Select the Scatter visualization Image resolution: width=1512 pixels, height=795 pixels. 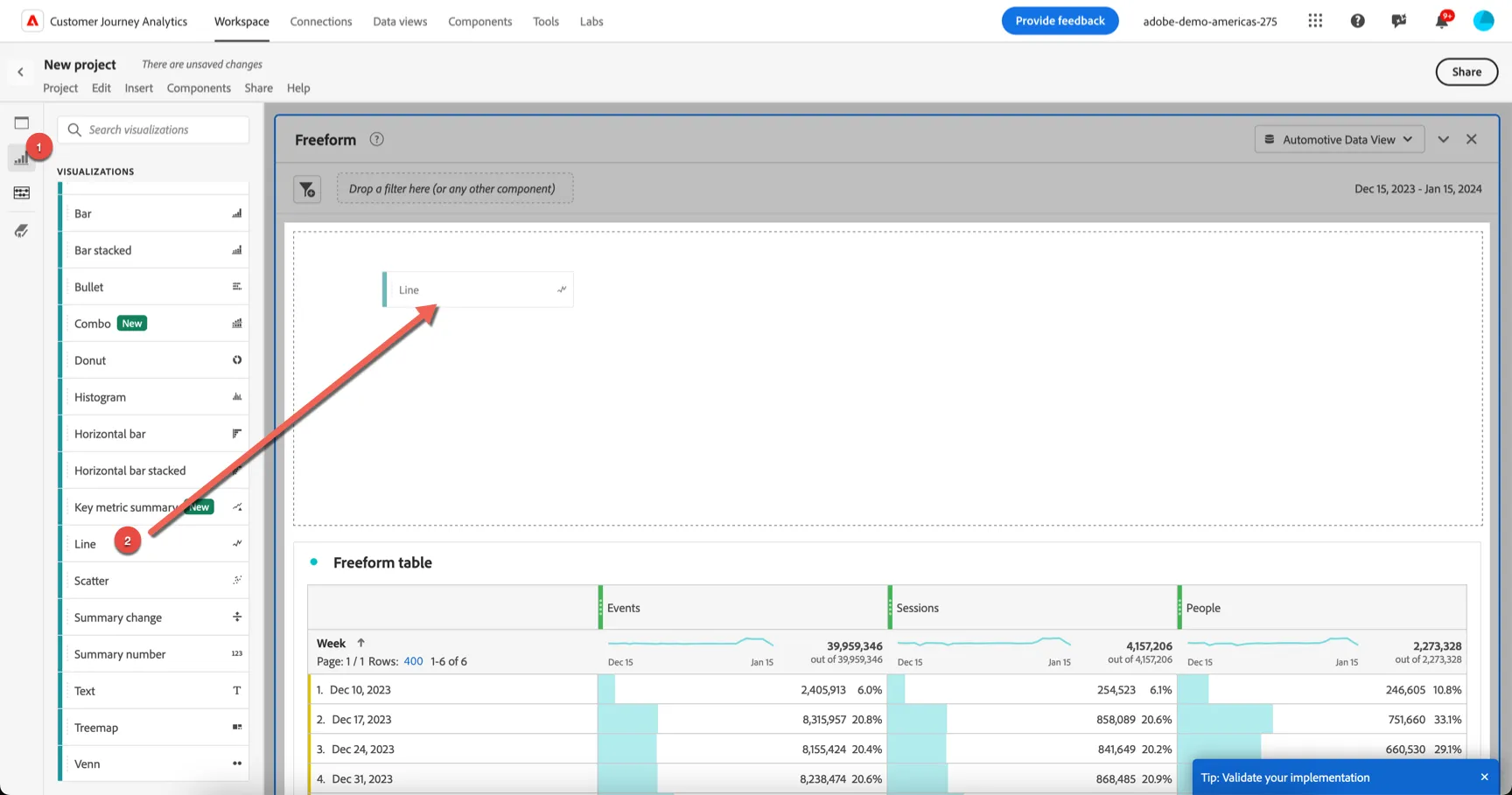(154, 581)
